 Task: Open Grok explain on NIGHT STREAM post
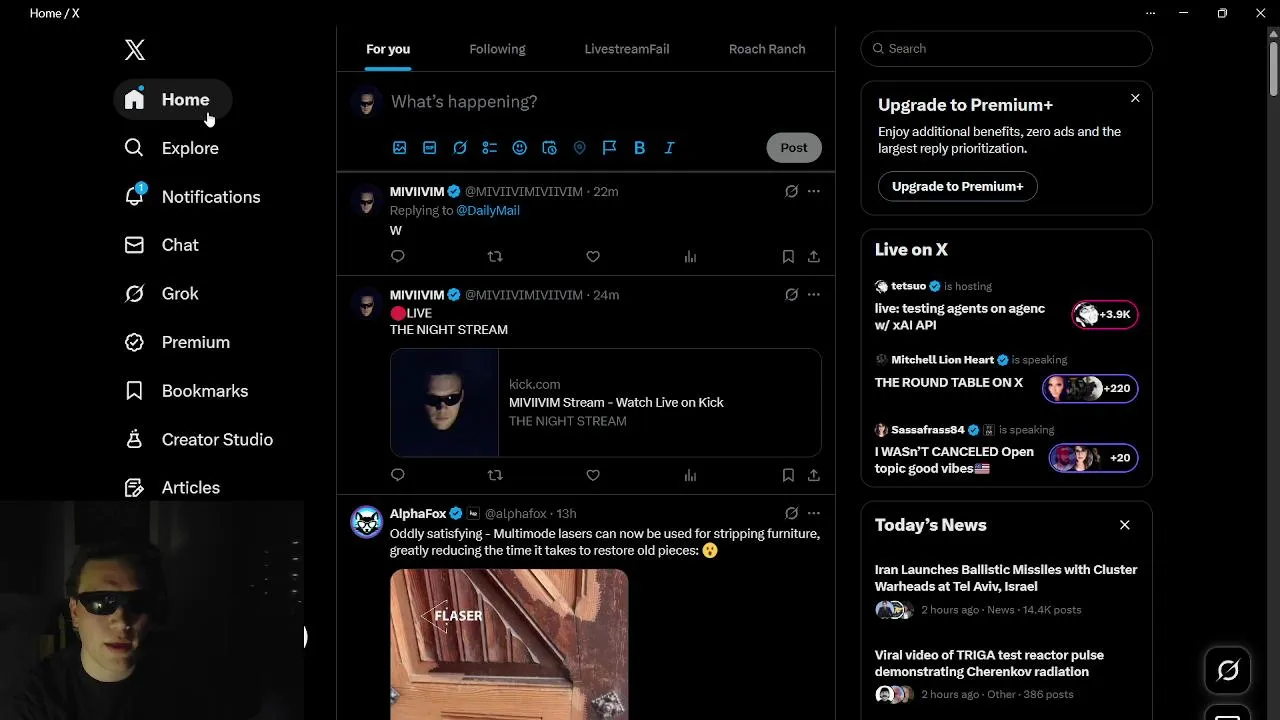pos(791,295)
